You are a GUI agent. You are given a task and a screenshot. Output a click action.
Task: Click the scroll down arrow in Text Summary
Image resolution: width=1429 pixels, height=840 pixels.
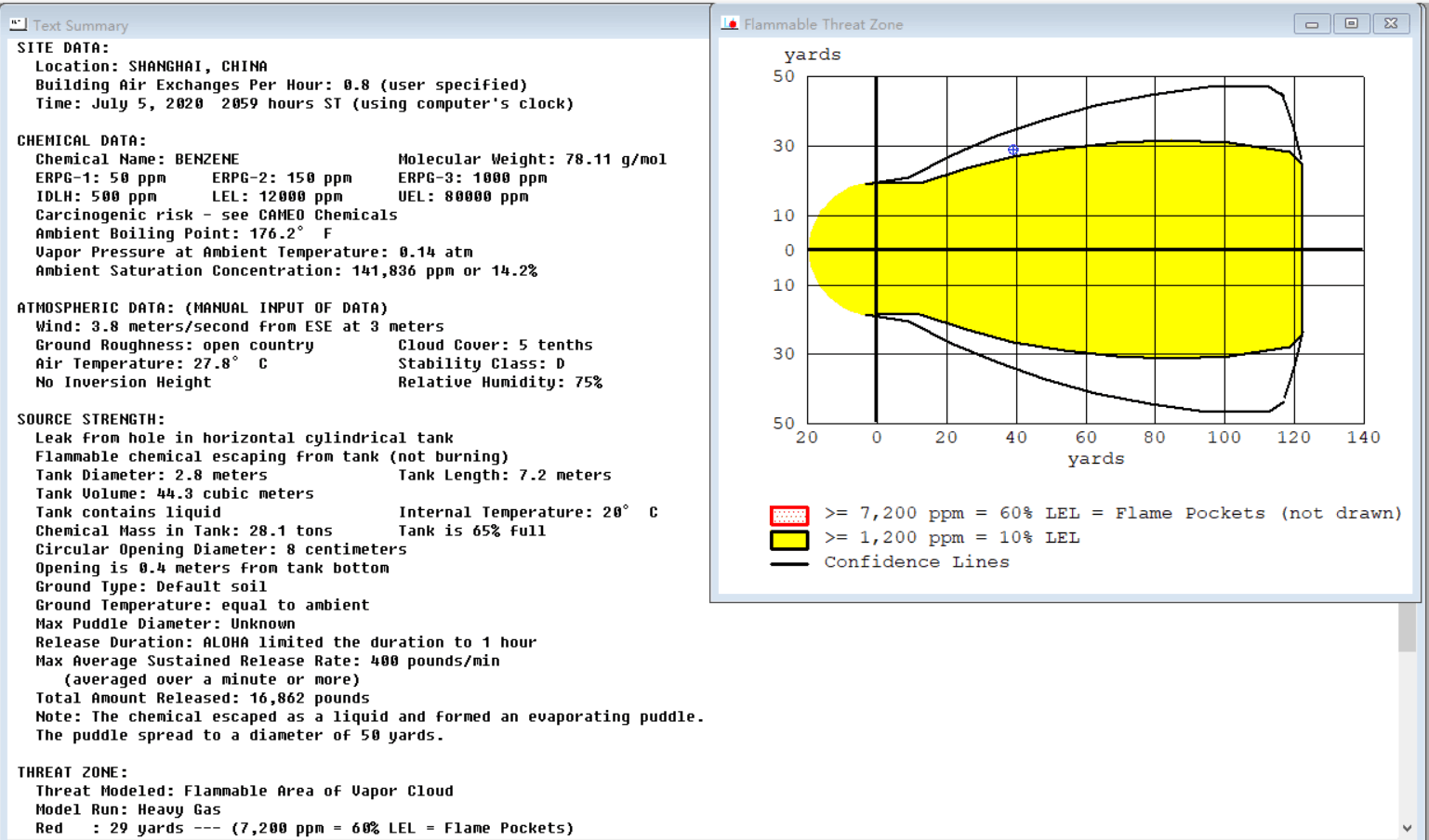1407,828
